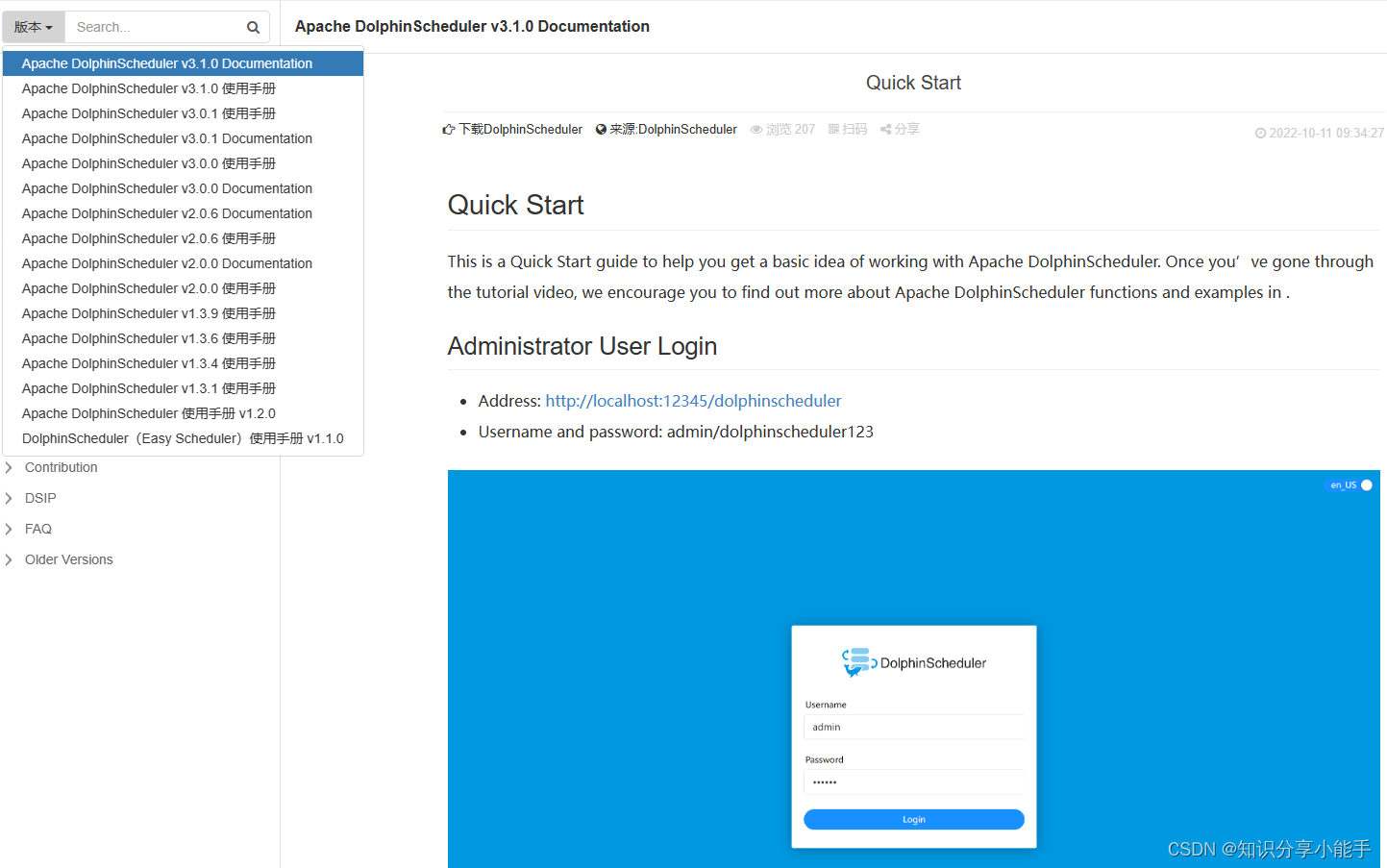Open the DSIP tree item
The height and width of the screenshot is (868, 1387).
[40, 498]
